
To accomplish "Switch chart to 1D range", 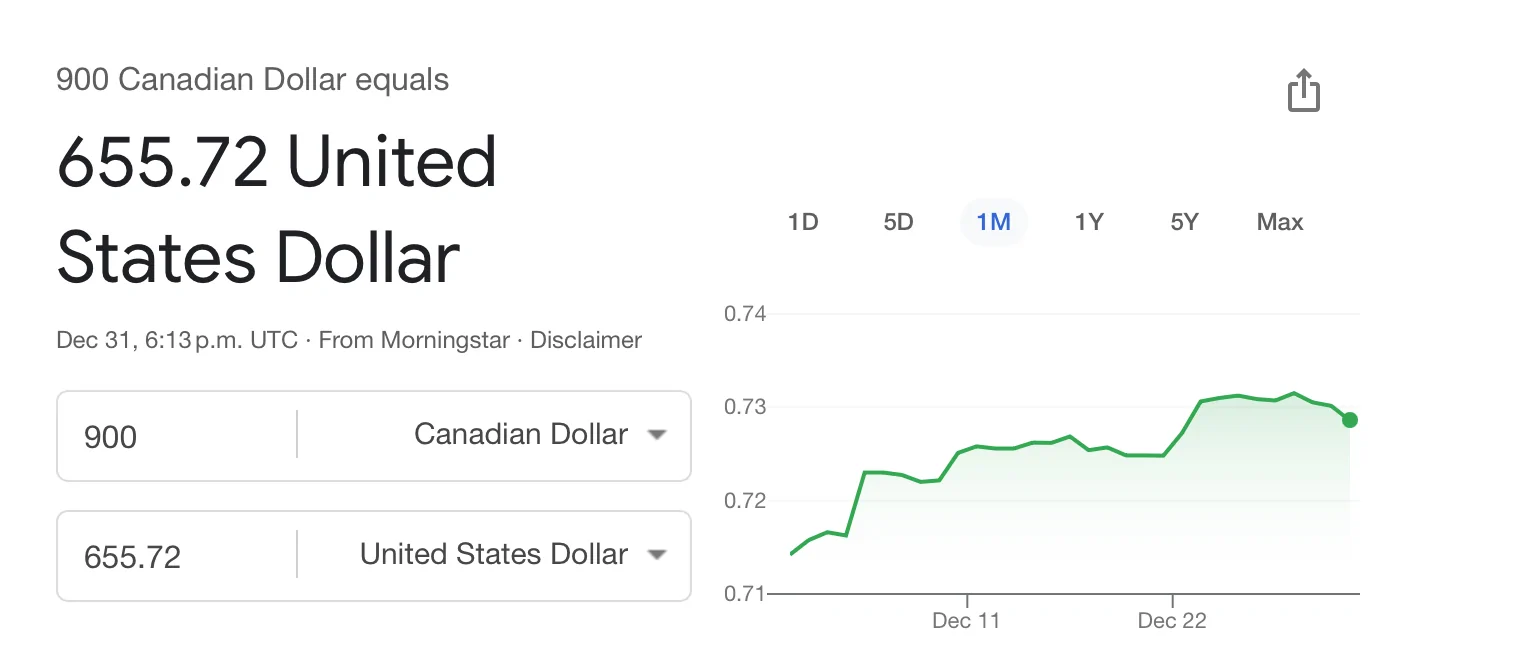I will [x=803, y=222].
